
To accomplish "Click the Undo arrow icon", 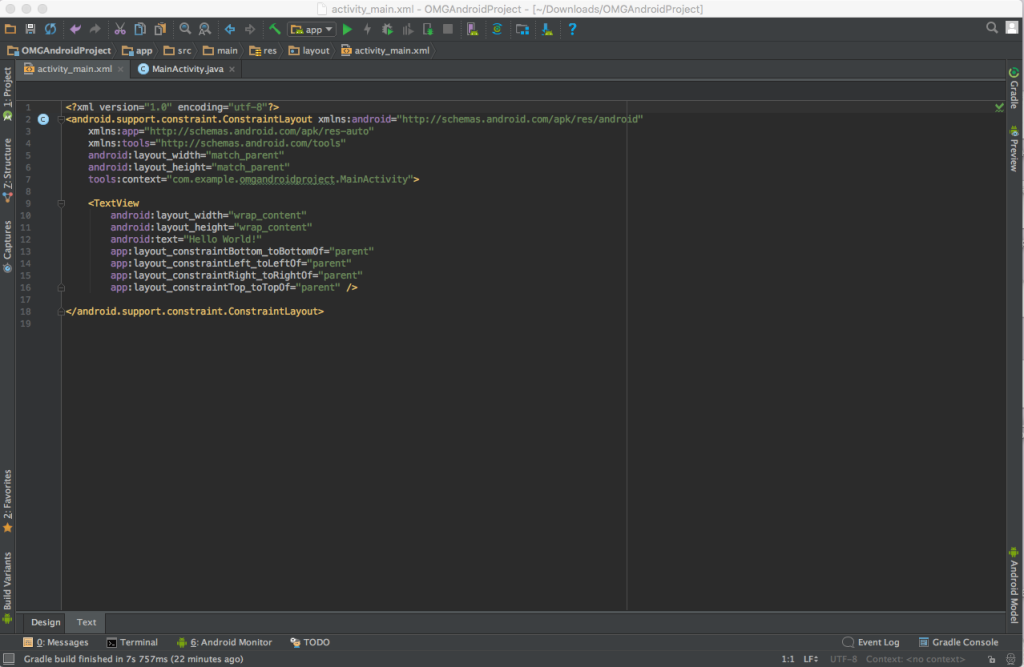I will pos(75,30).
